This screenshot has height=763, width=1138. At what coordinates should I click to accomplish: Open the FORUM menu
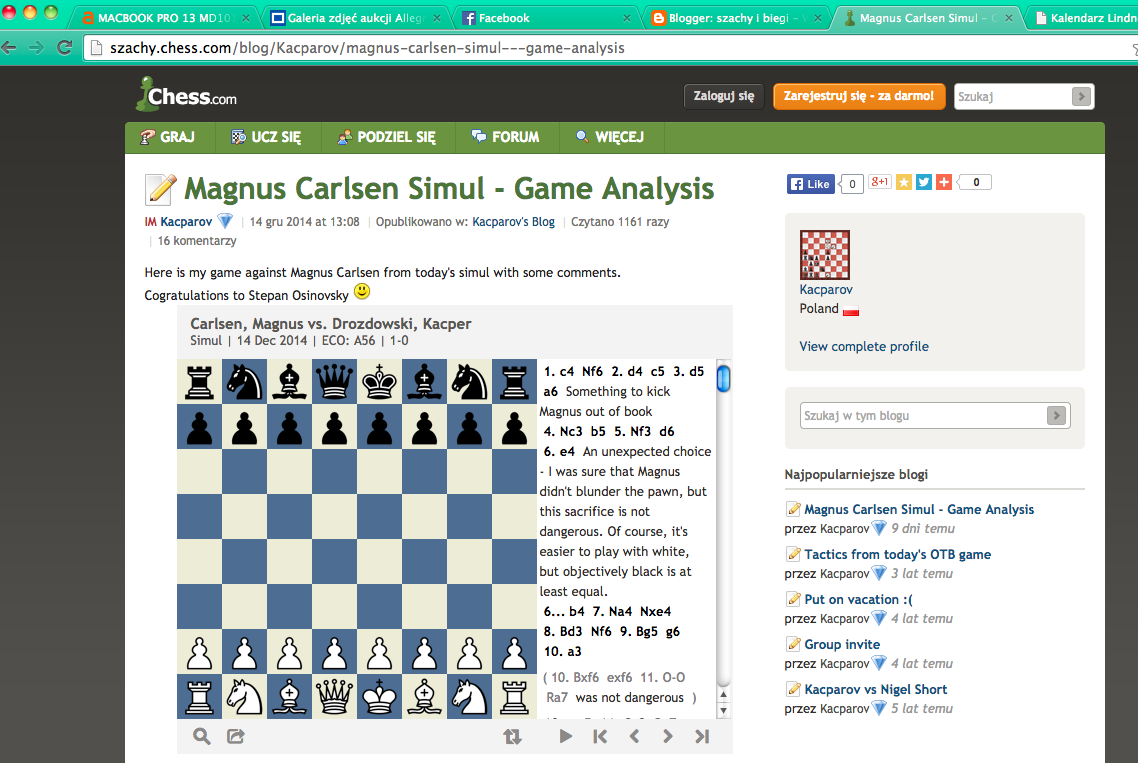506,137
